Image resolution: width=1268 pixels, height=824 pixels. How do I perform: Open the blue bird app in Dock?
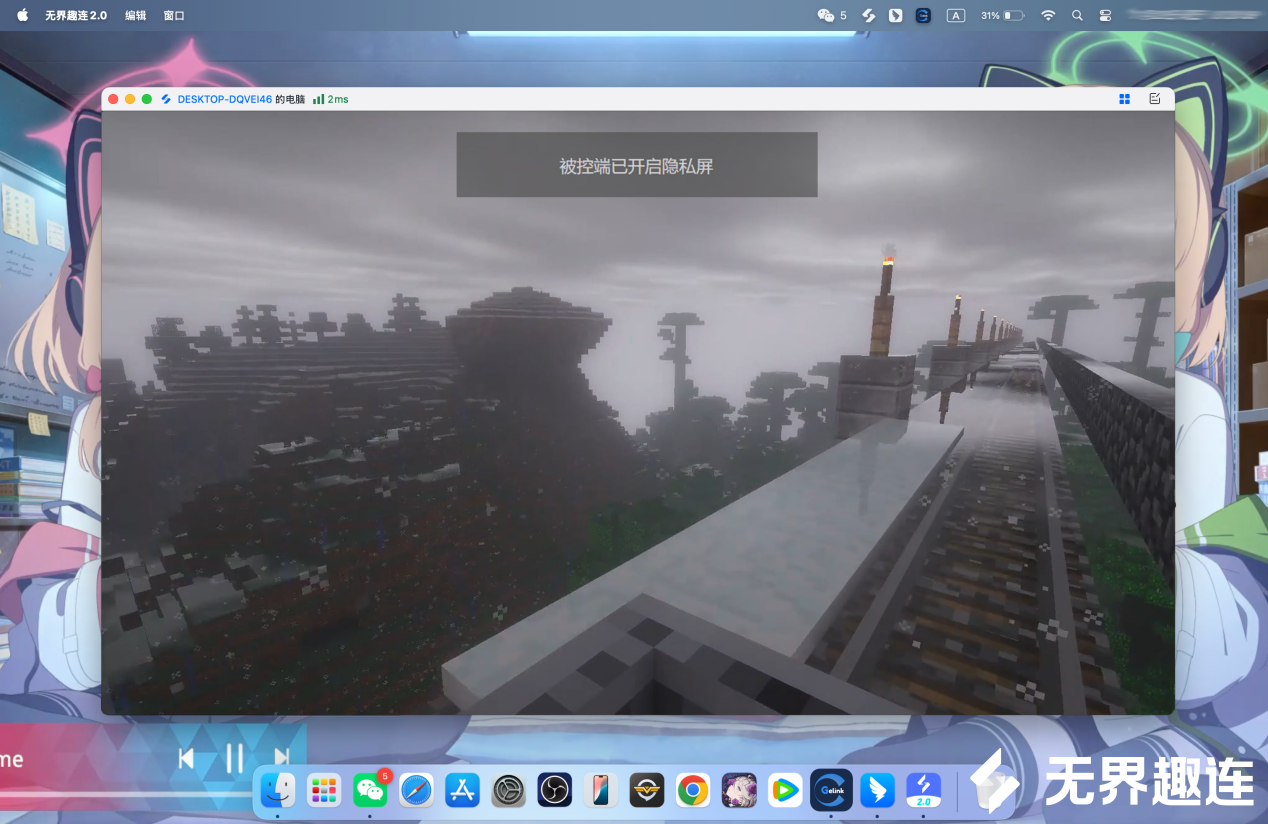click(x=878, y=790)
